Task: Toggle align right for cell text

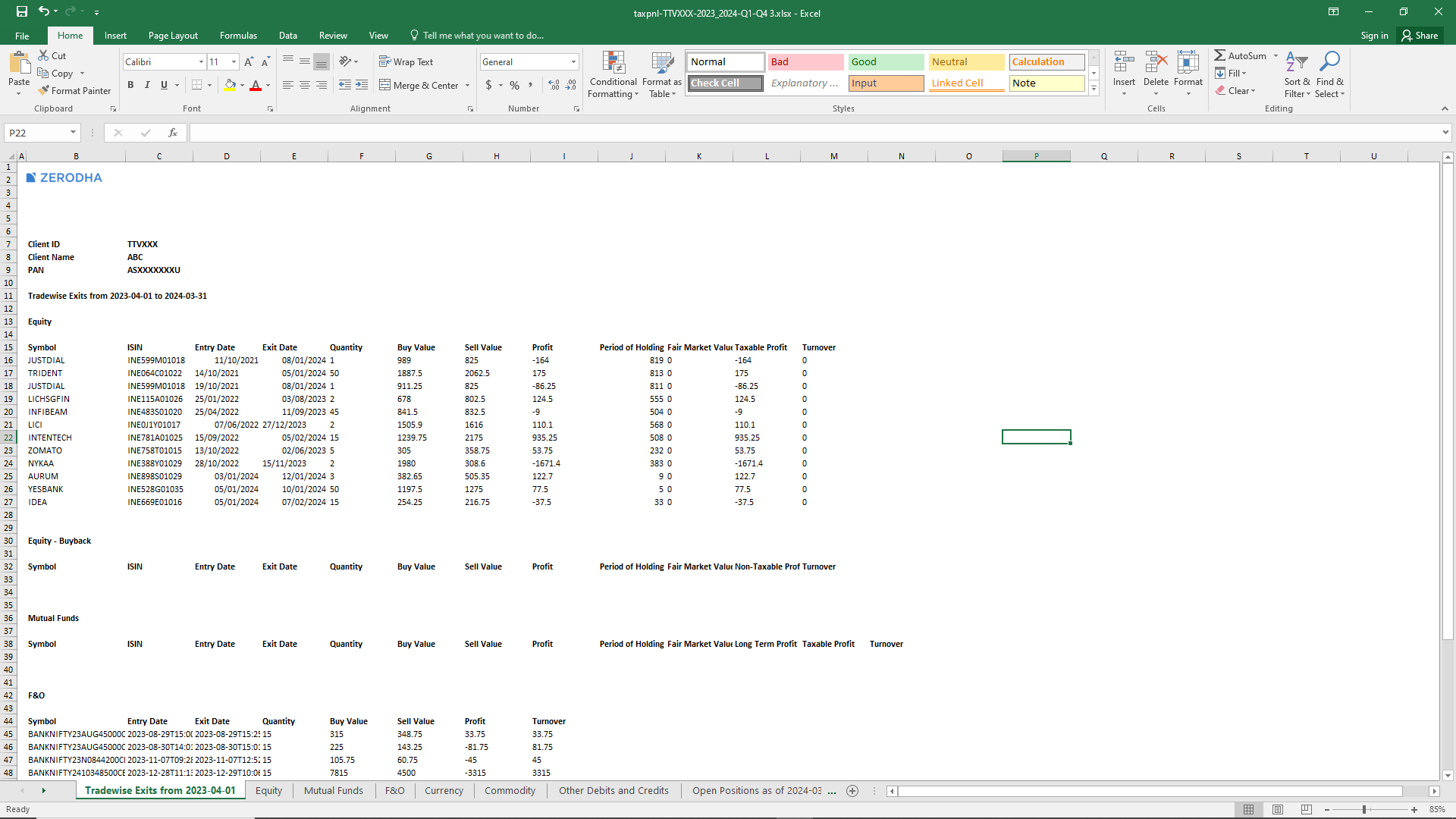Action: click(322, 85)
